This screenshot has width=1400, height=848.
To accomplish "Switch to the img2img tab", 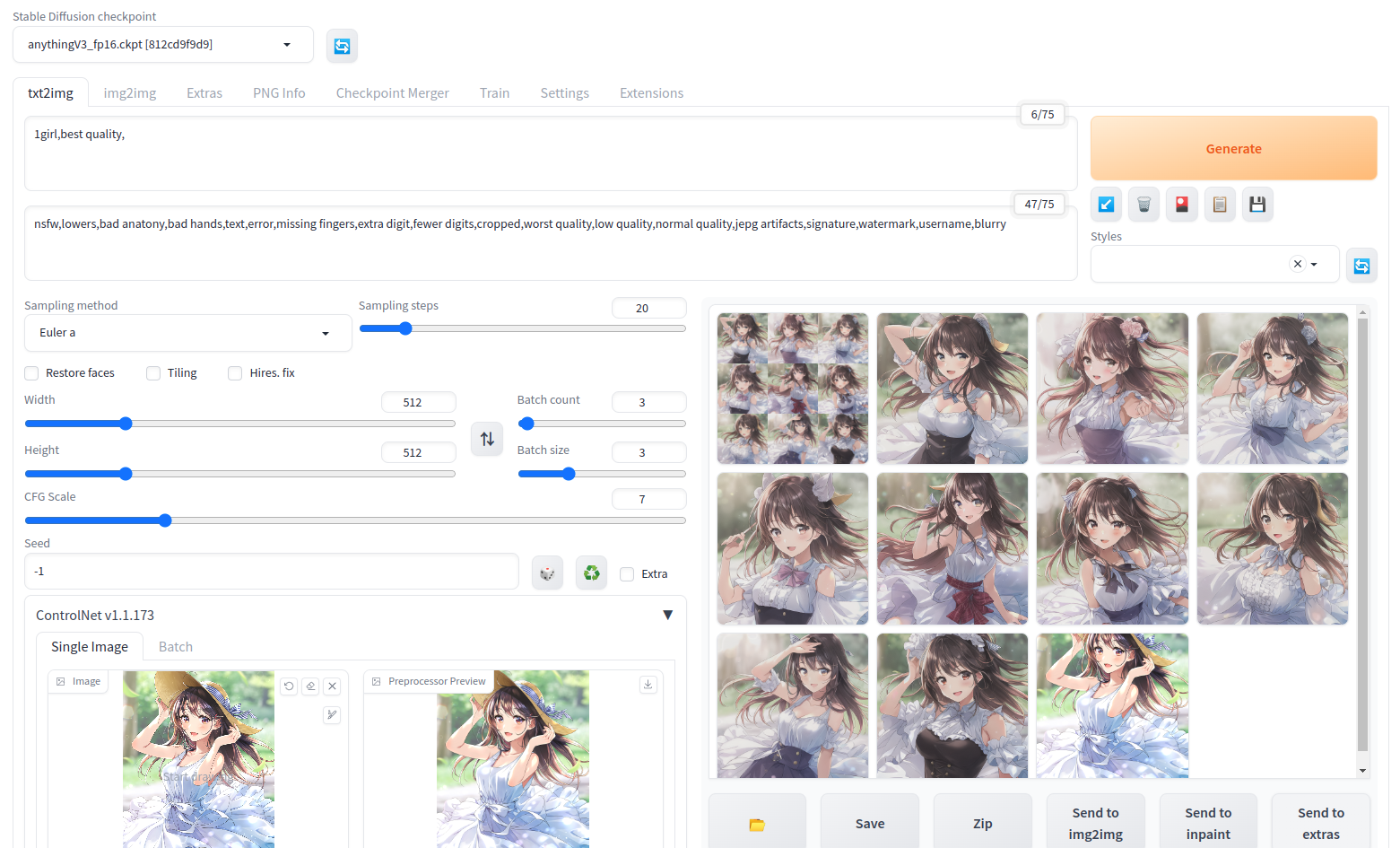I will coord(129,92).
